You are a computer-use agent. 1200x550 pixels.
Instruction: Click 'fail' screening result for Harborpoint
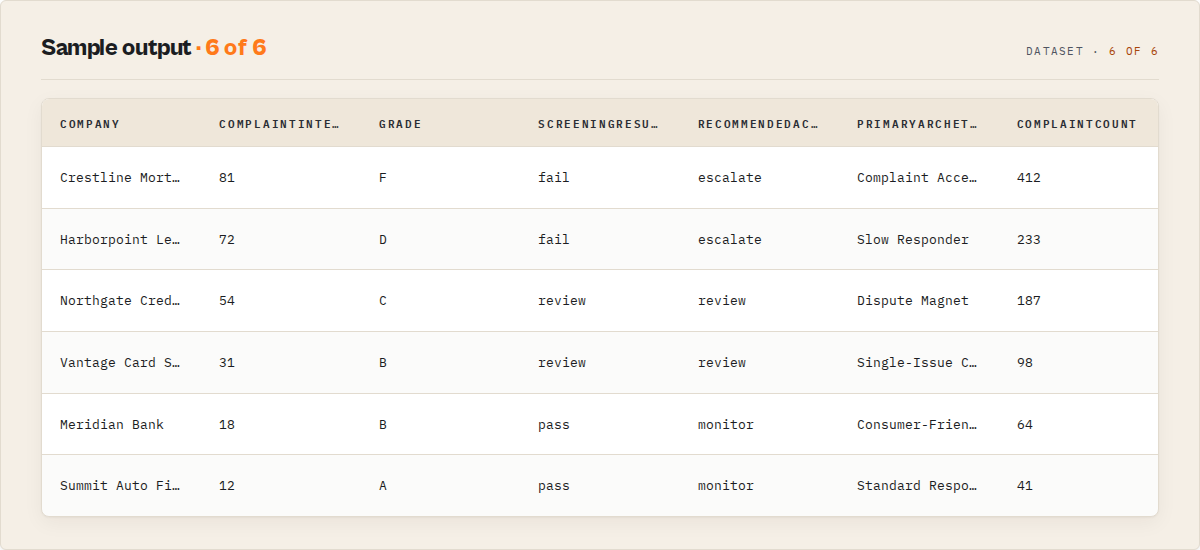click(x=554, y=240)
